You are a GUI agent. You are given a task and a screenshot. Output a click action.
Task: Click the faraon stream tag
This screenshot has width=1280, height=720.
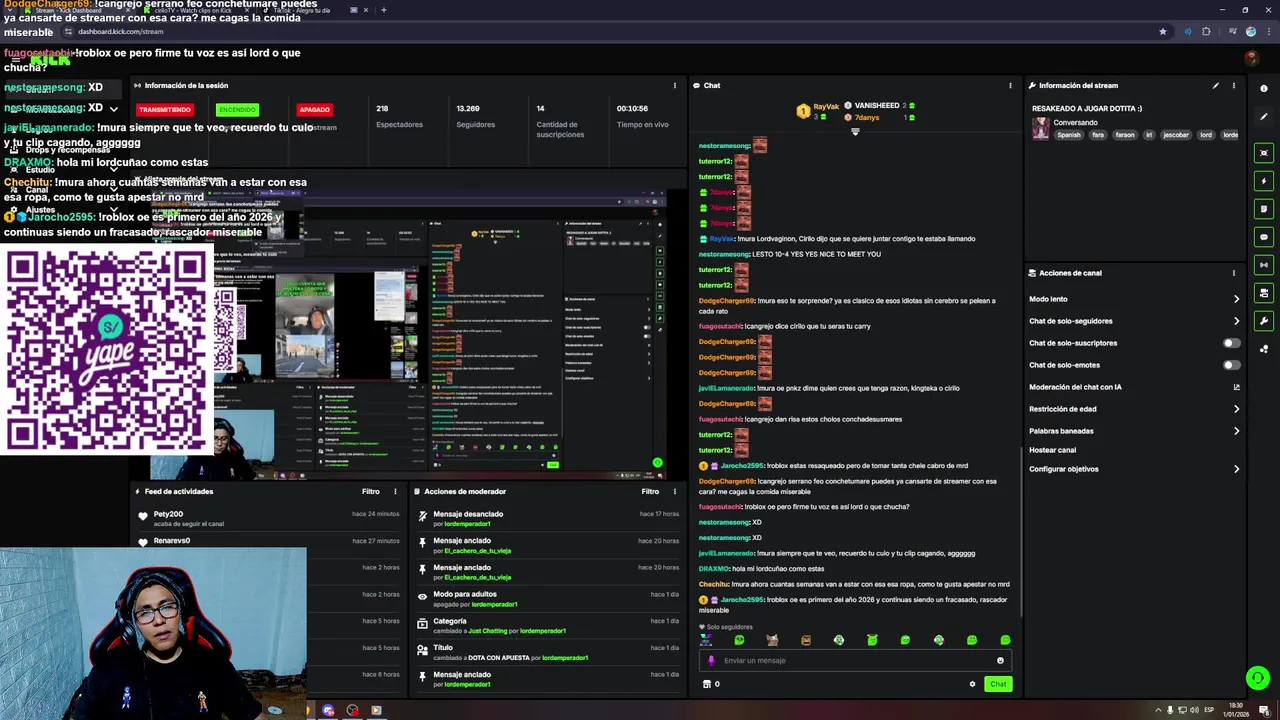1125,135
